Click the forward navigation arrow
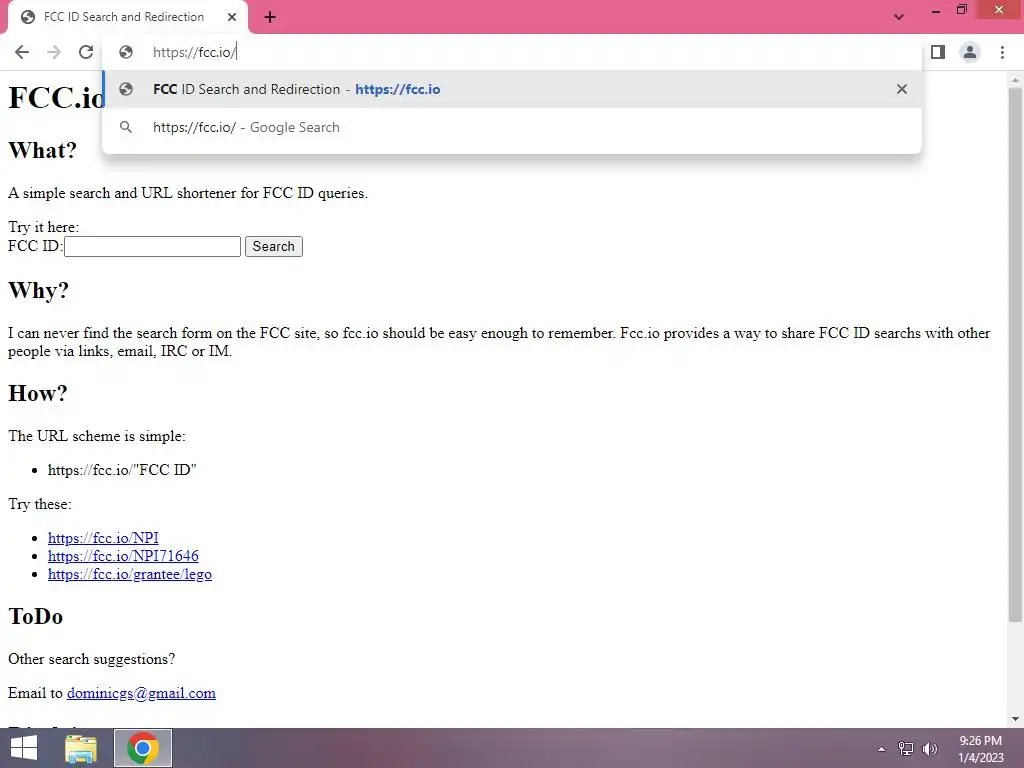The width and height of the screenshot is (1024, 768). [x=54, y=52]
